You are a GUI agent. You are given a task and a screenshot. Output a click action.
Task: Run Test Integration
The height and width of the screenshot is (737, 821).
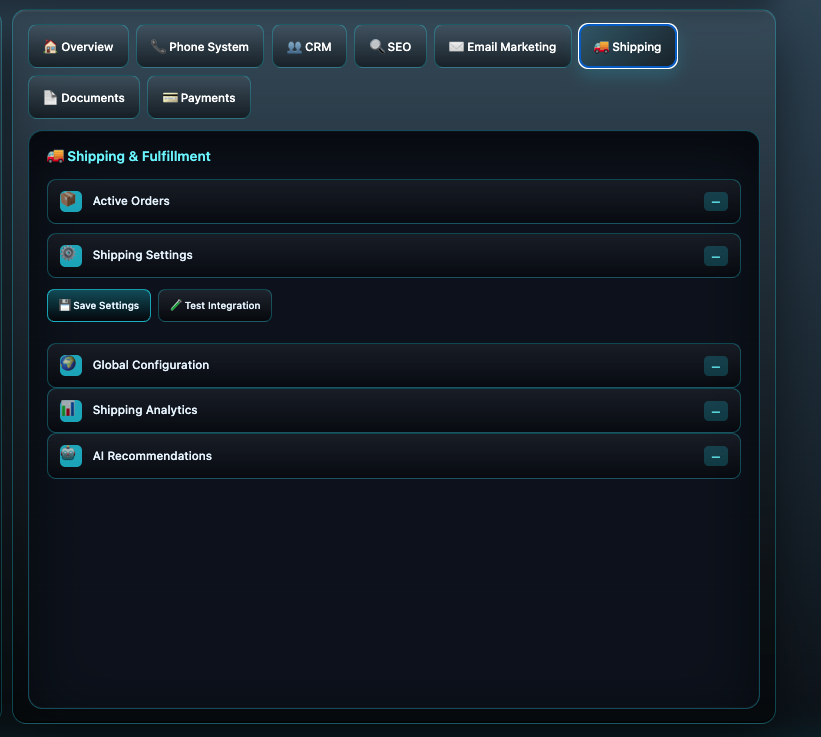[x=215, y=306]
